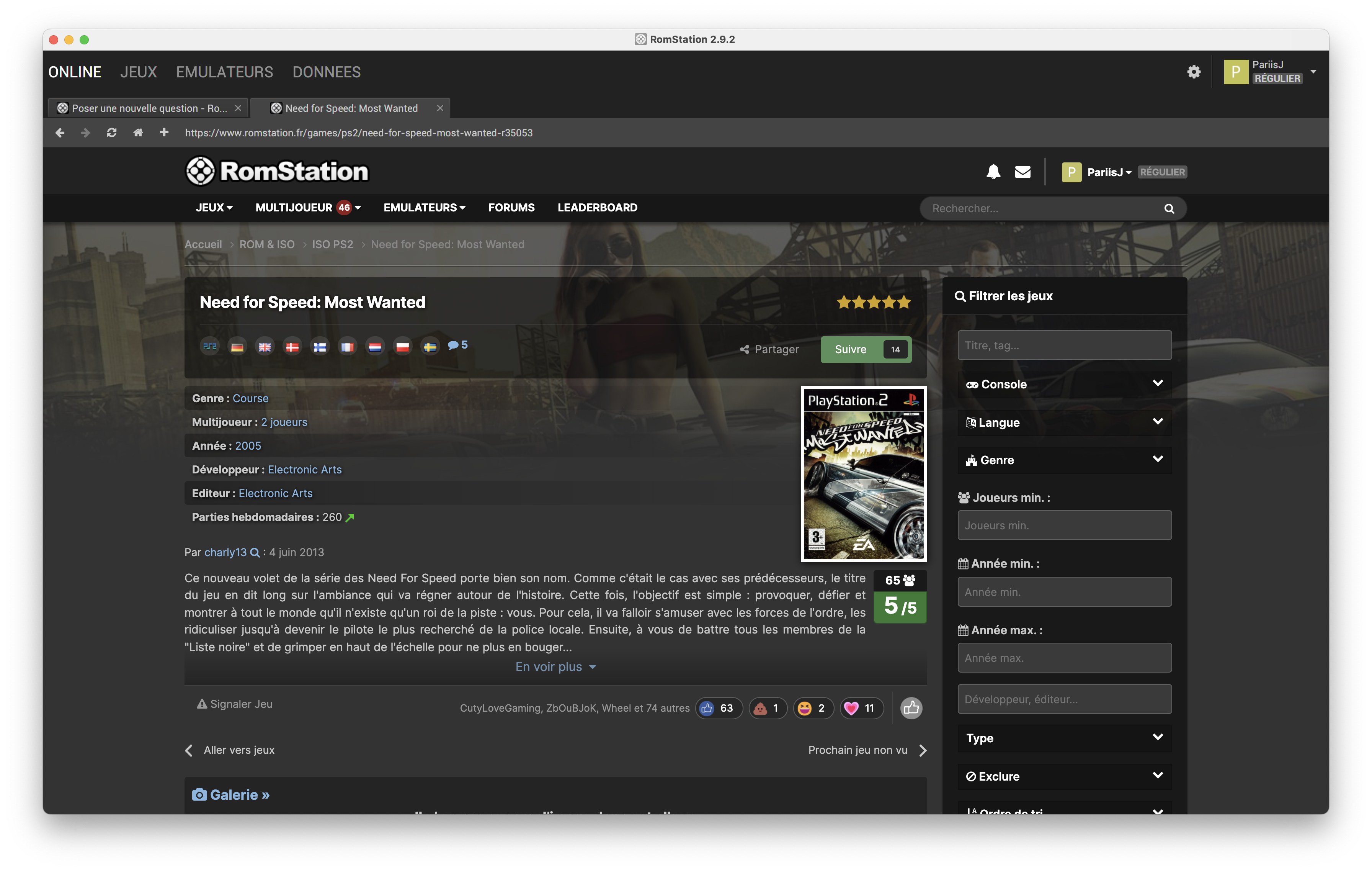The height and width of the screenshot is (871, 1372).
Task: Click the gray thumbs-up react button
Action: tap(910, 708)
